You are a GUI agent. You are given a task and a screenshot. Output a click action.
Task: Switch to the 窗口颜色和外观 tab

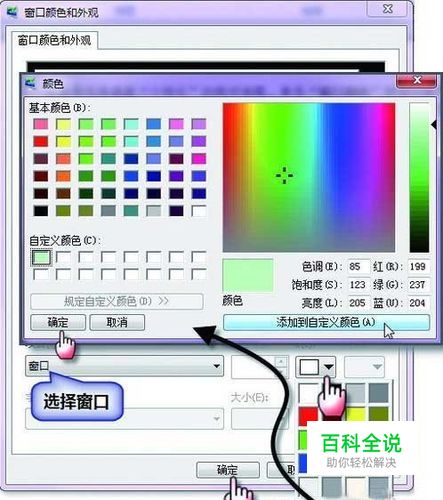click(x=54, y=41)
